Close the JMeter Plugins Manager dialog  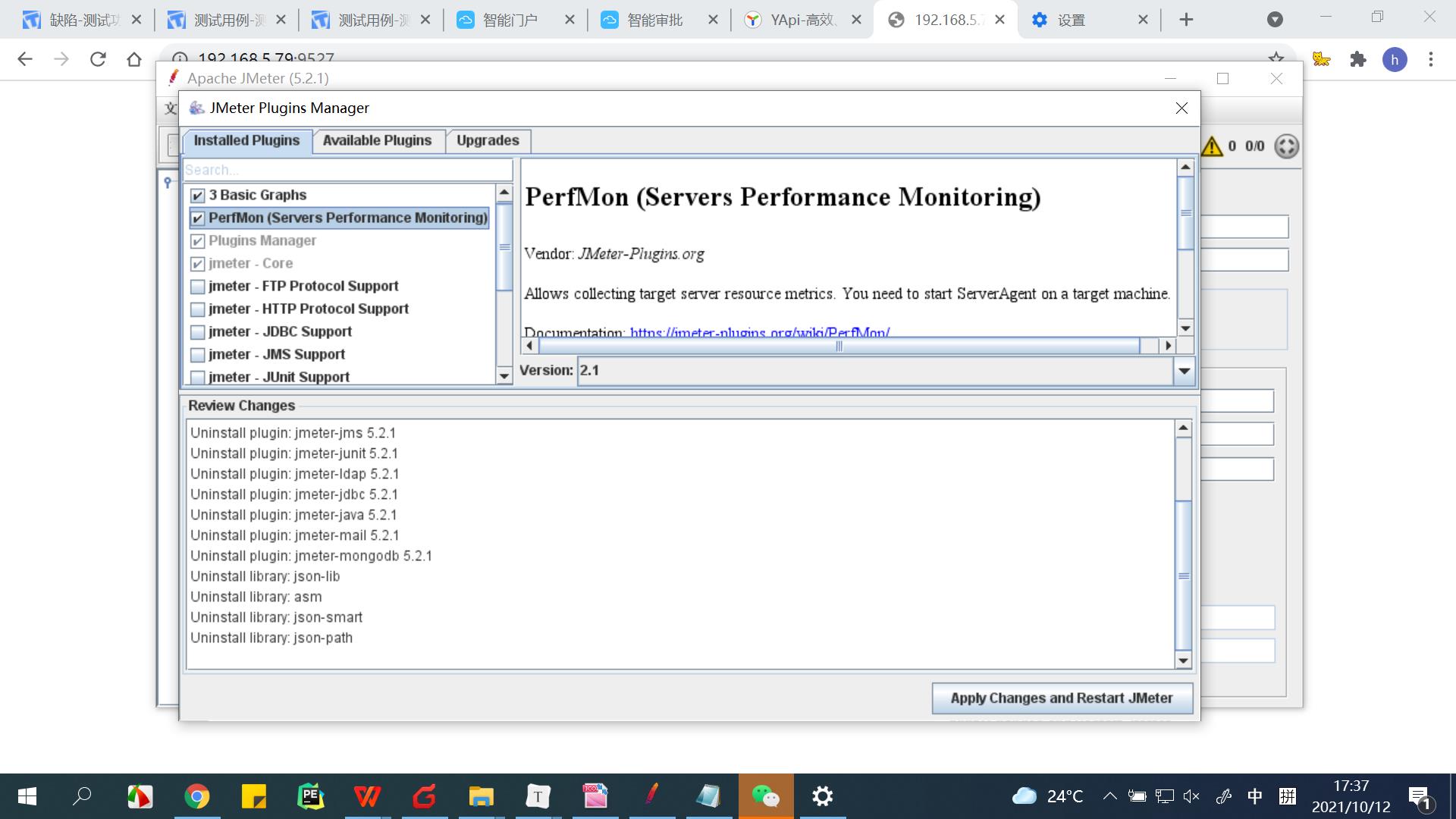coord(1181,108)
